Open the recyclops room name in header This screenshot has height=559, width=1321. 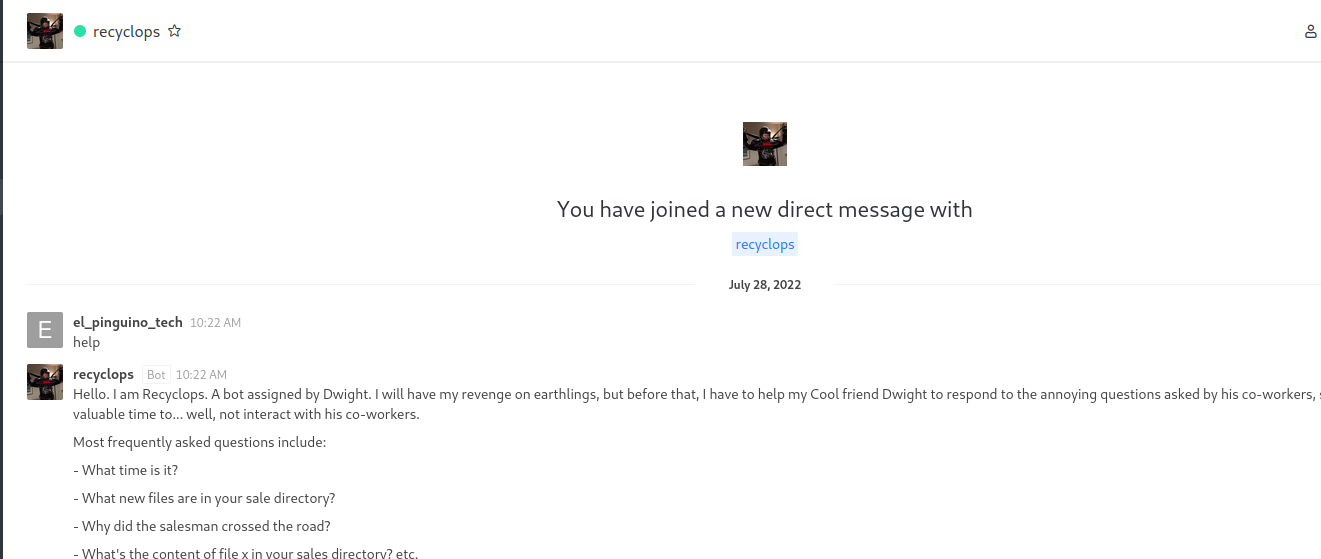[126, 31]
